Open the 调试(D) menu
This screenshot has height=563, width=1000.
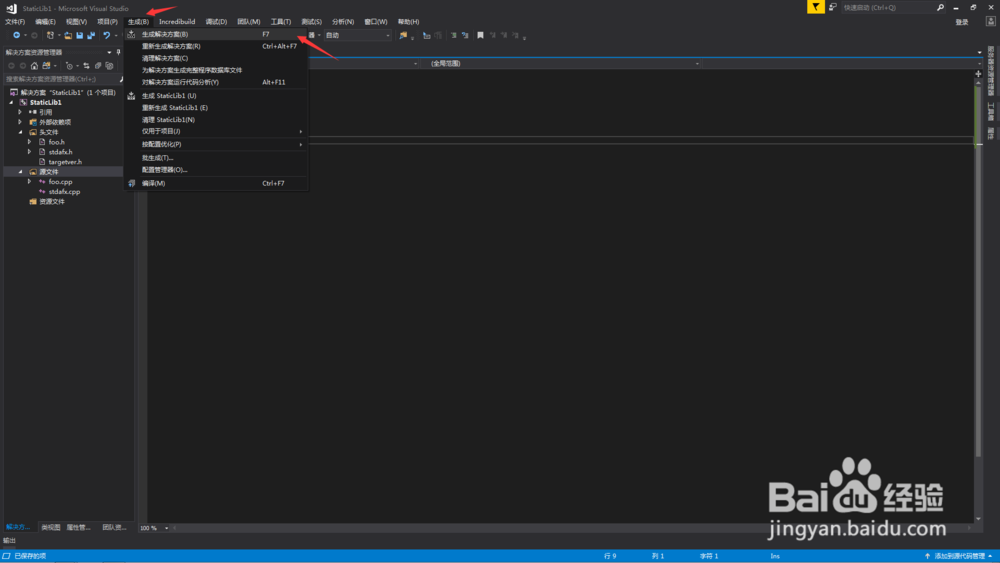click(x=216, y=22)
